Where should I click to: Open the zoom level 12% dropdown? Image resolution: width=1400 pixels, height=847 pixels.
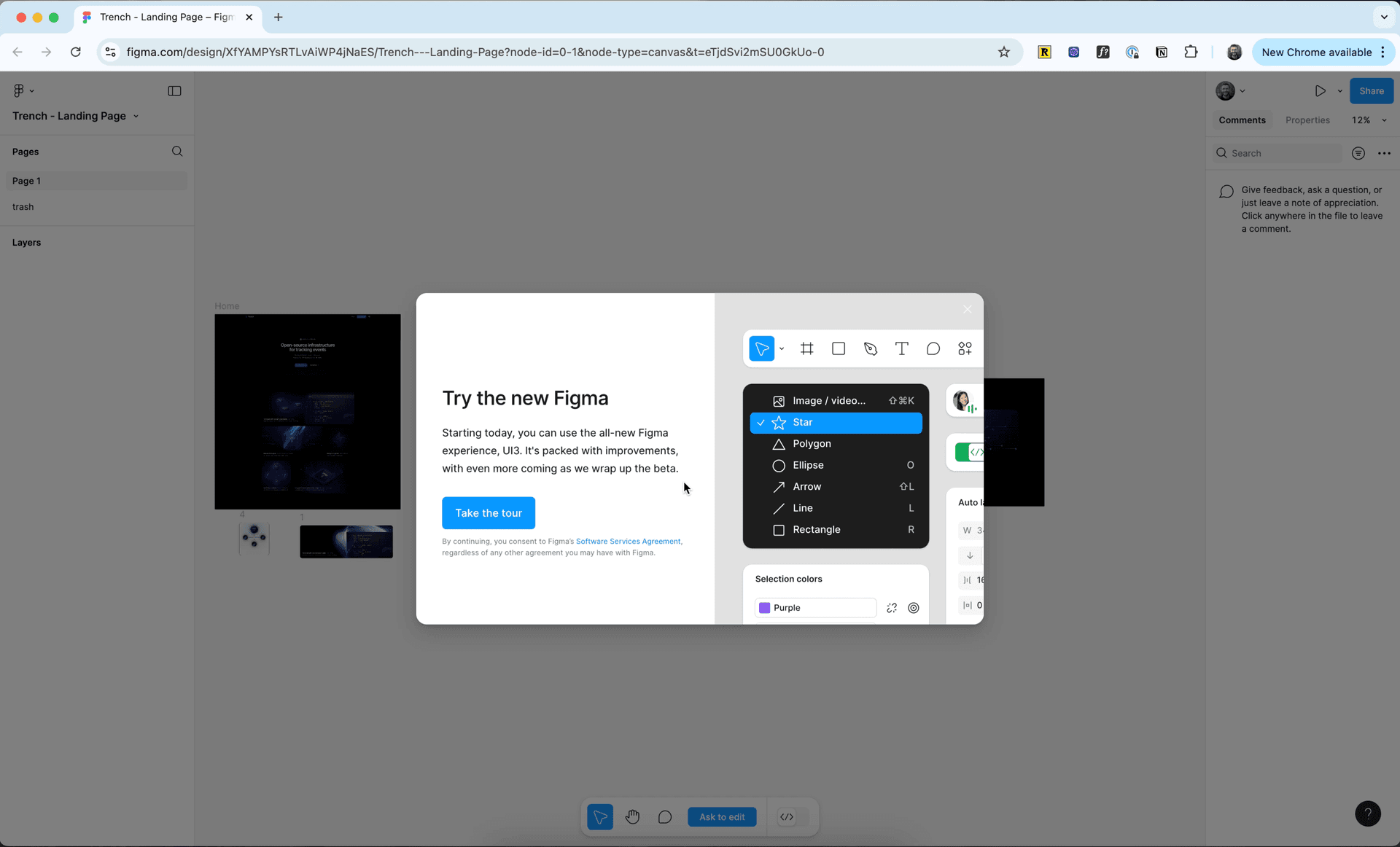1369,120
